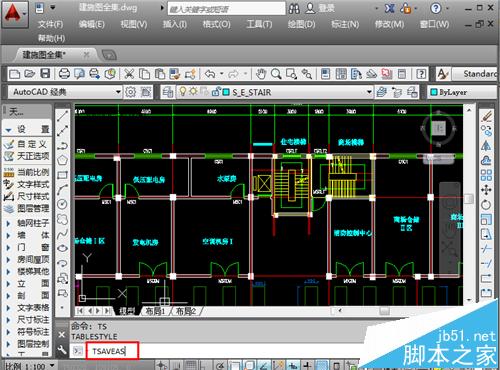
Task: Click the keyword search box in title bar
Action: [226, 9]
